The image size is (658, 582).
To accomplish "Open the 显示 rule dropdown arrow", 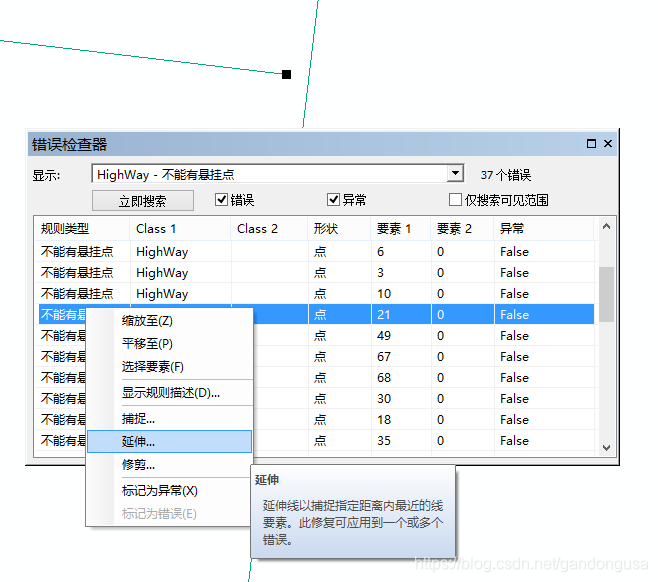I will (455, 173).
